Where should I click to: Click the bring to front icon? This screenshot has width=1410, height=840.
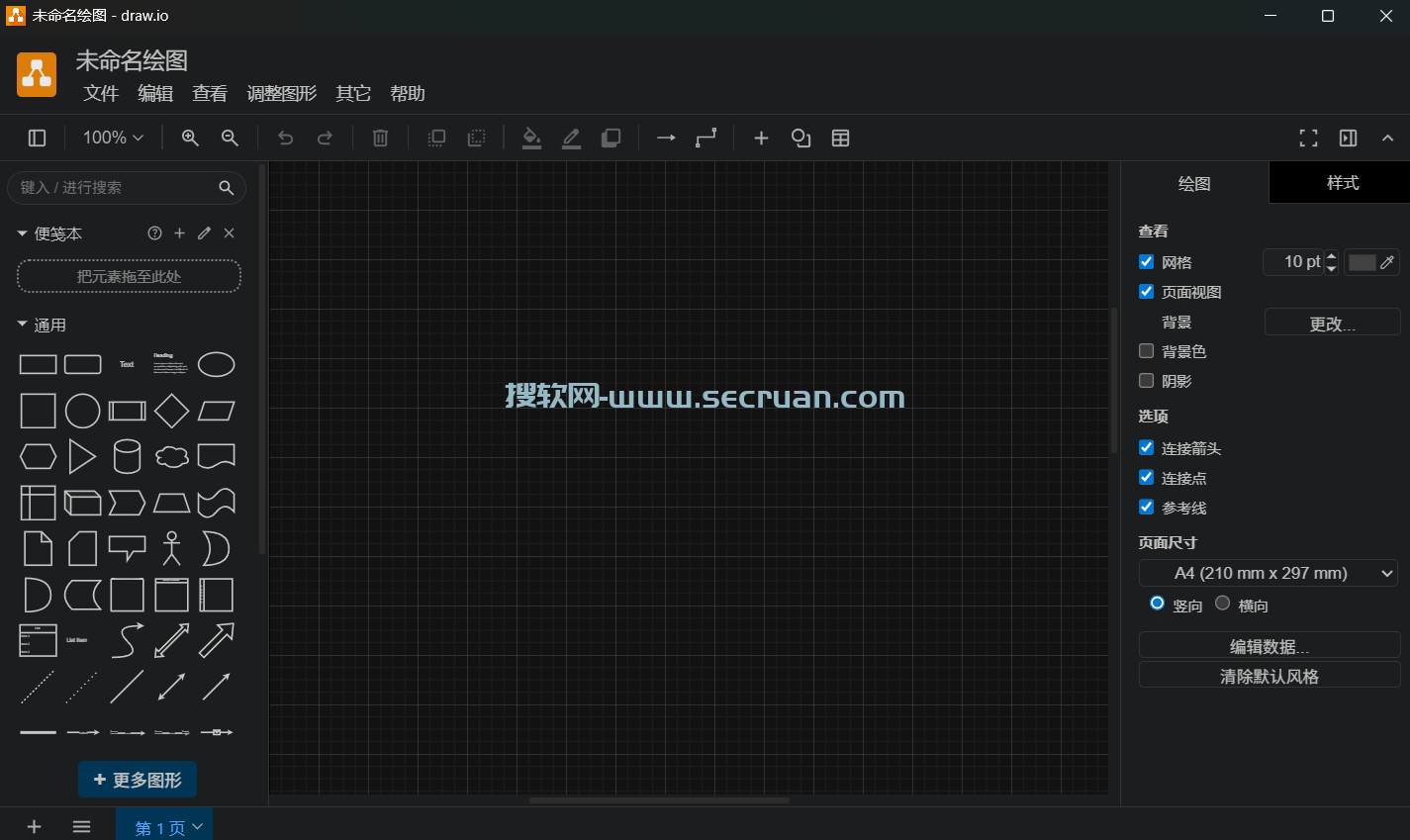point(436,138)
